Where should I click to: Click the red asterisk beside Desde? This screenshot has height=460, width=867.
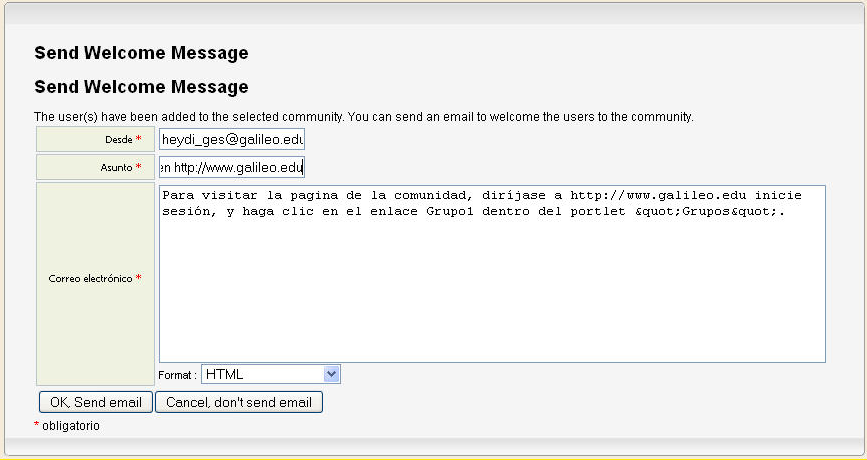click(x=139, y=139)
